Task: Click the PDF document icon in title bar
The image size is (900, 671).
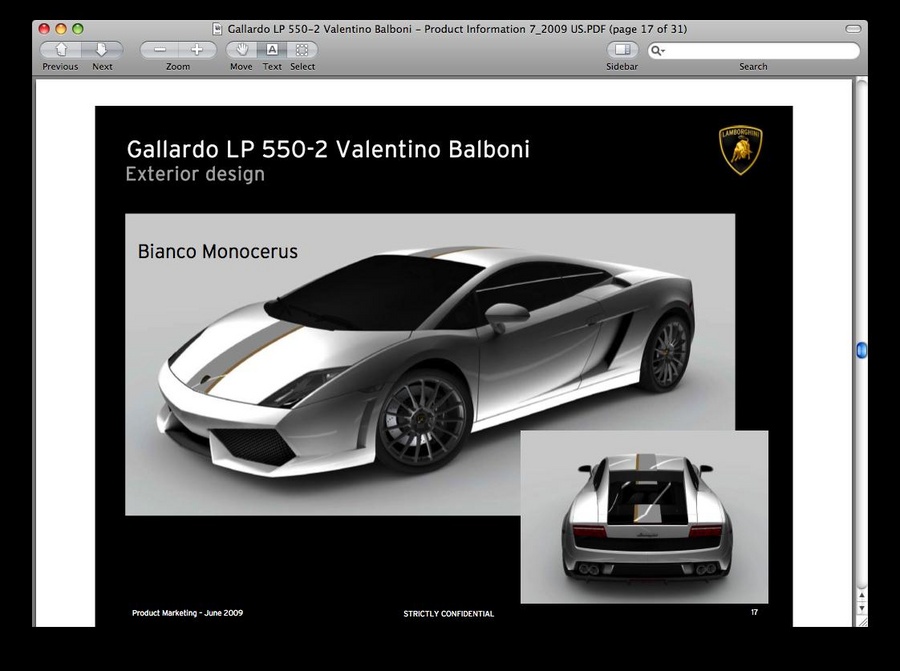Action: (x=218, y=29)
